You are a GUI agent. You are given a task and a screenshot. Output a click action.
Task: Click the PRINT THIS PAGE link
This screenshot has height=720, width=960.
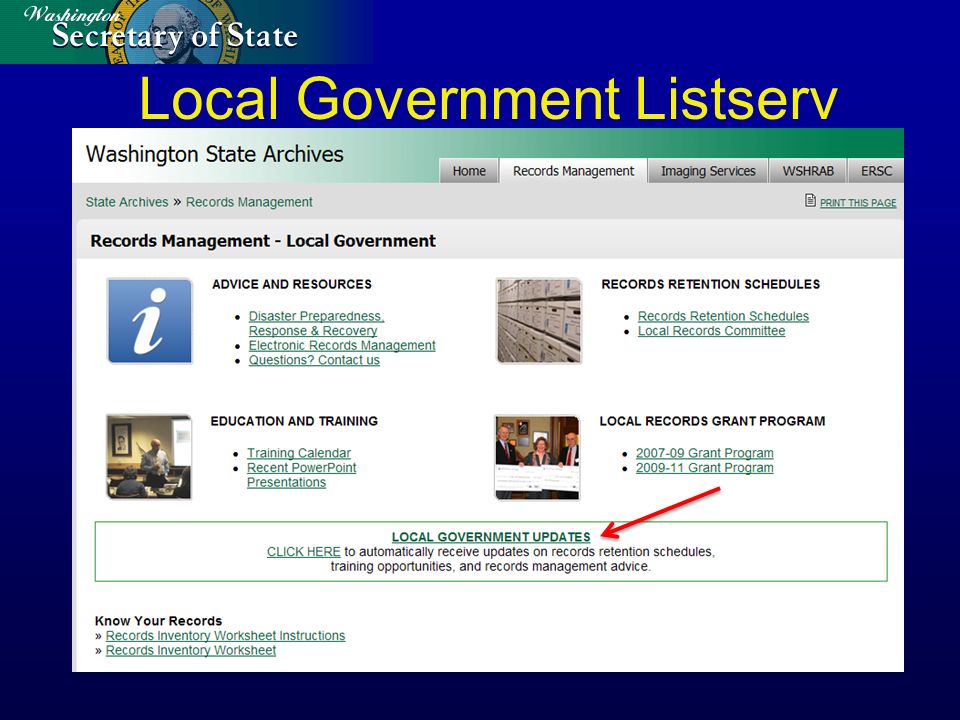858,203
